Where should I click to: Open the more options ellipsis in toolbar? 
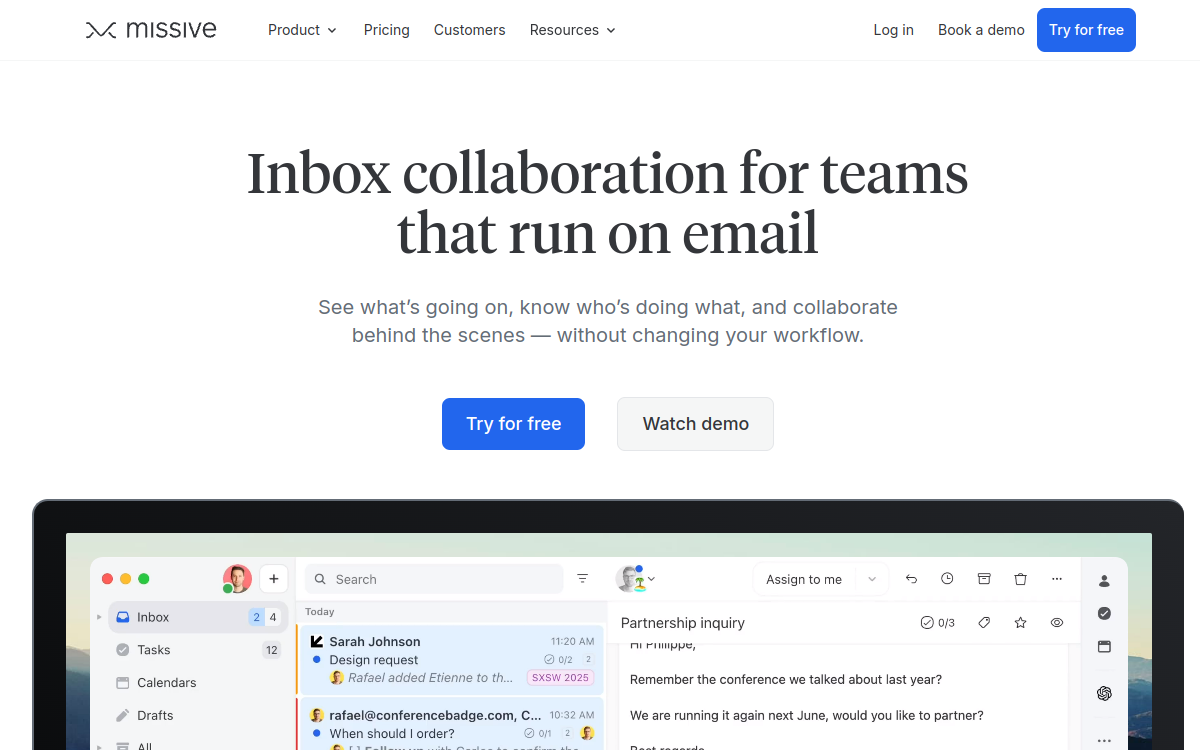pyautogui.click(x=1057, y=579)
